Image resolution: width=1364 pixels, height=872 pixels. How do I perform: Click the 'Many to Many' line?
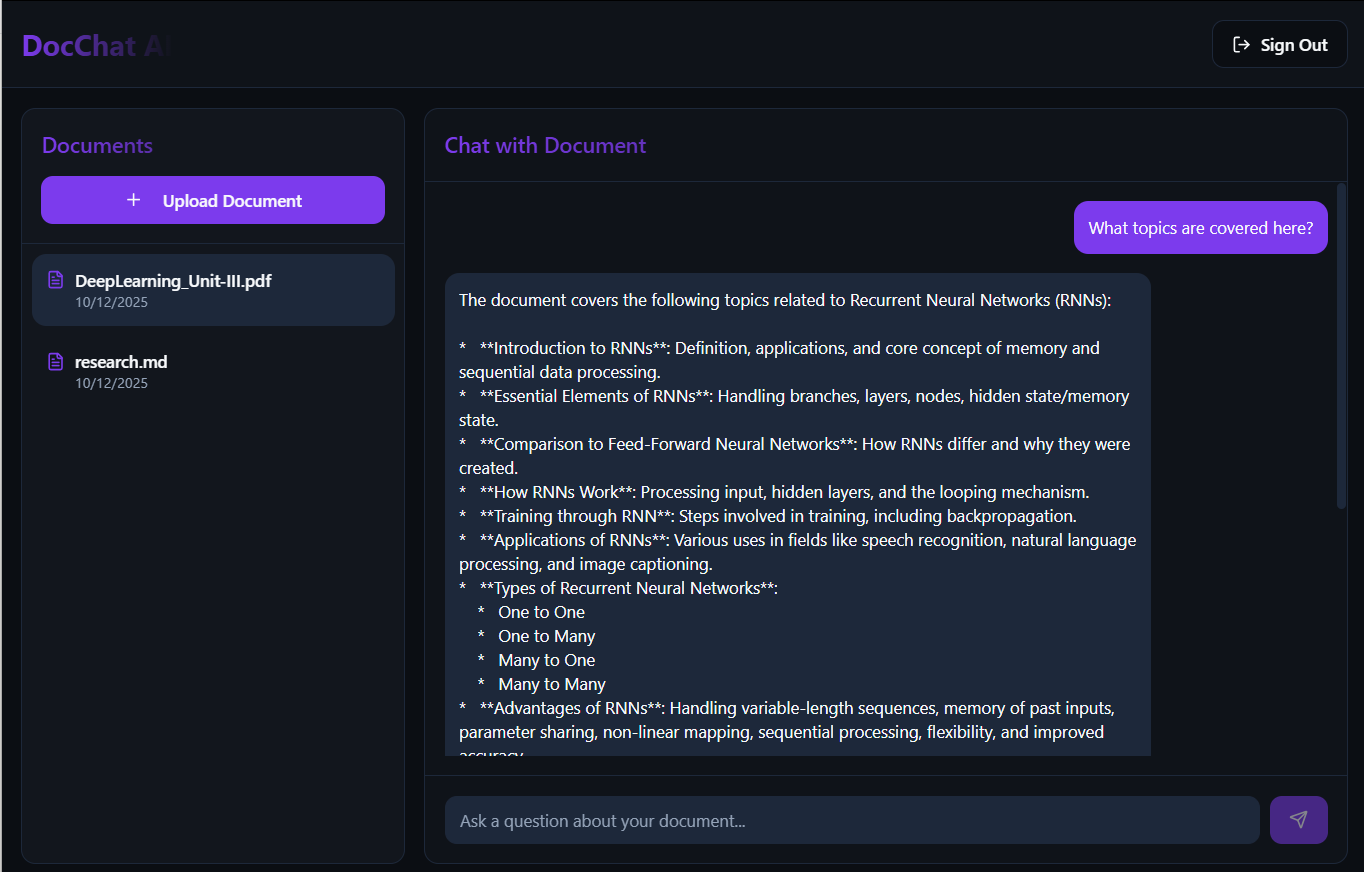551,684
